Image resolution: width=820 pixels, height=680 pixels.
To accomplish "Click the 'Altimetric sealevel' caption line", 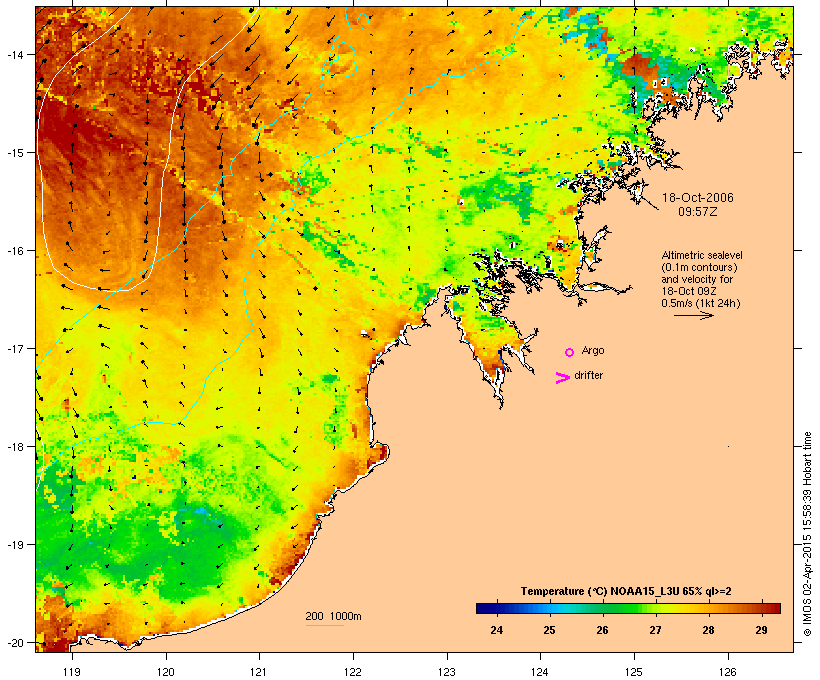I will click(x=702, y=255).
